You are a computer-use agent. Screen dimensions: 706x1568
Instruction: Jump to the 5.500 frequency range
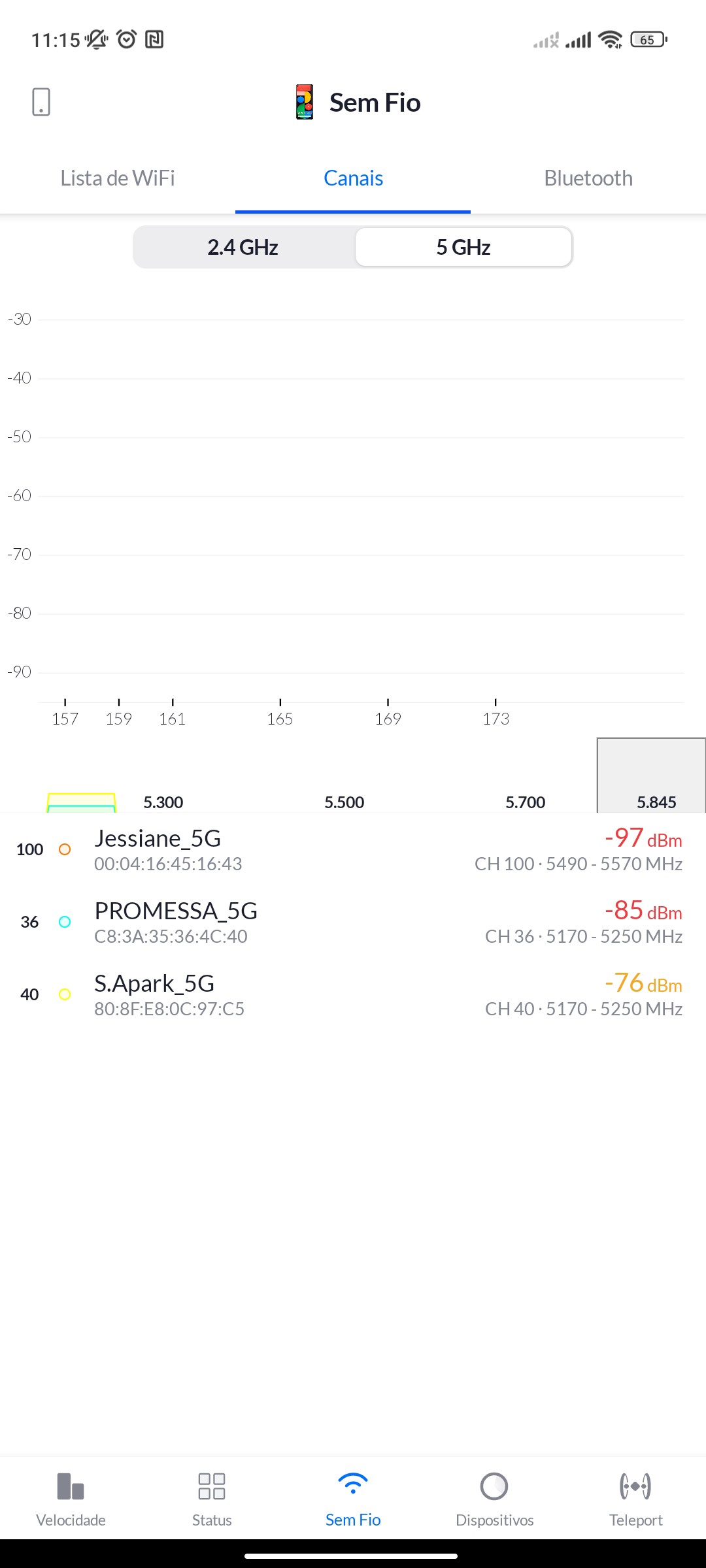coord(345,802)
